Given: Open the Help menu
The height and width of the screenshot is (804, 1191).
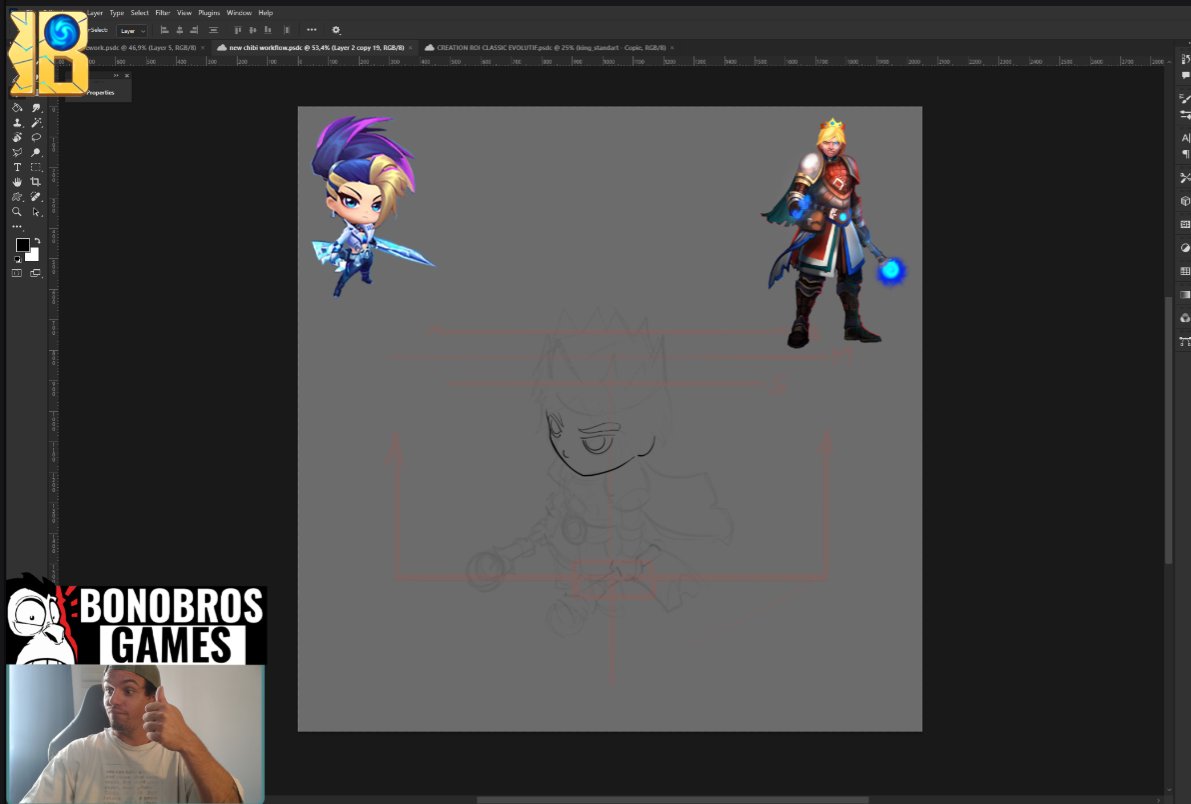Looking at the screenshot, I should (265, 13).
